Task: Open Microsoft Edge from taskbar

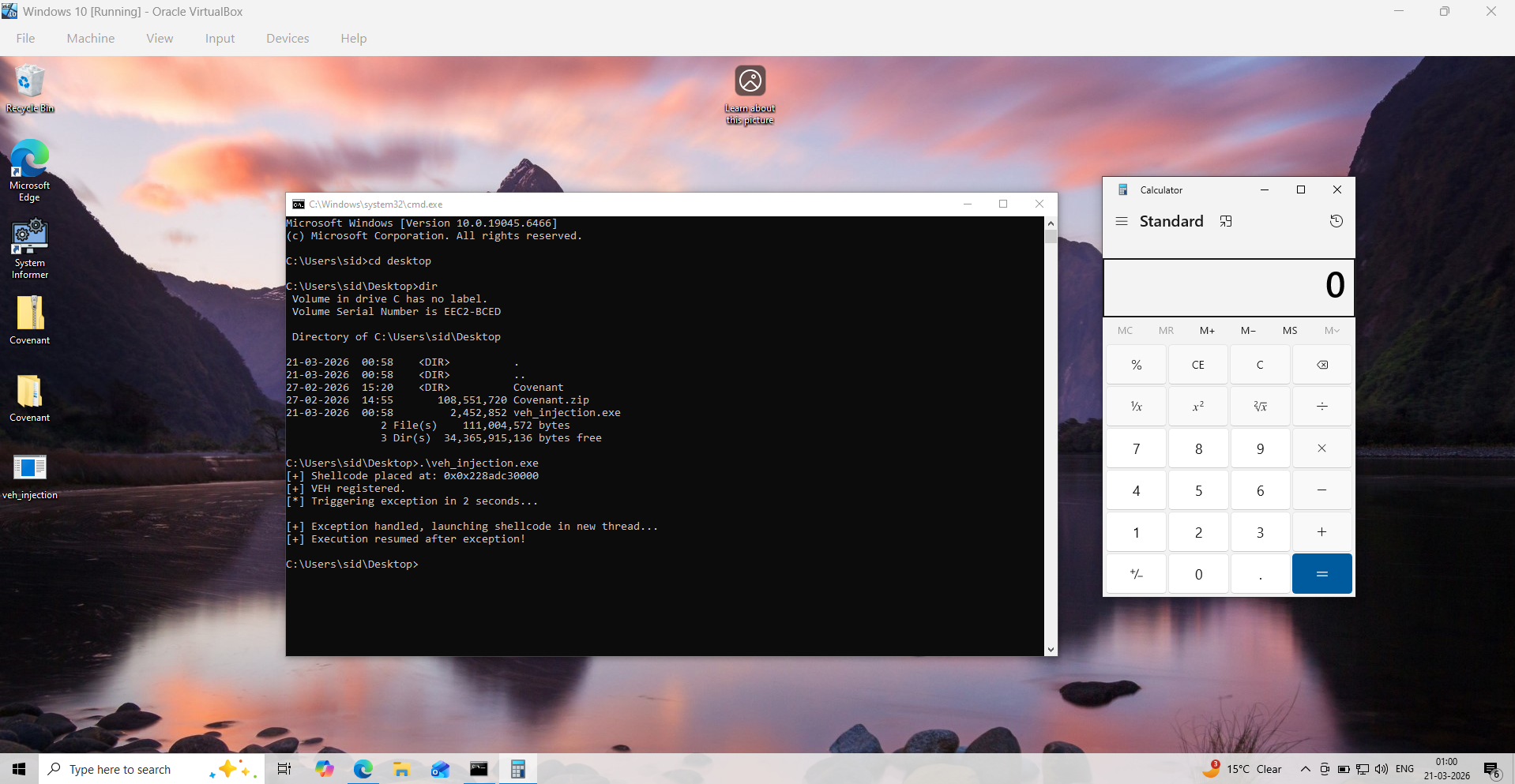Action: [x=363, y=769]
